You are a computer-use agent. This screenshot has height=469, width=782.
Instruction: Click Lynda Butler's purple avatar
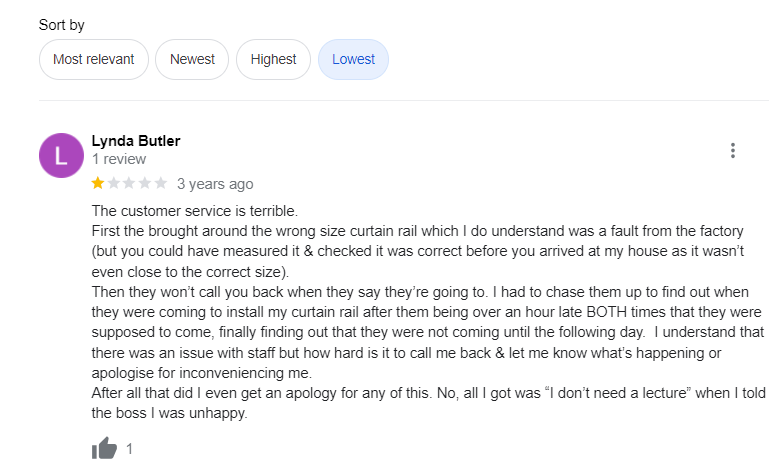tap(61, 155)
